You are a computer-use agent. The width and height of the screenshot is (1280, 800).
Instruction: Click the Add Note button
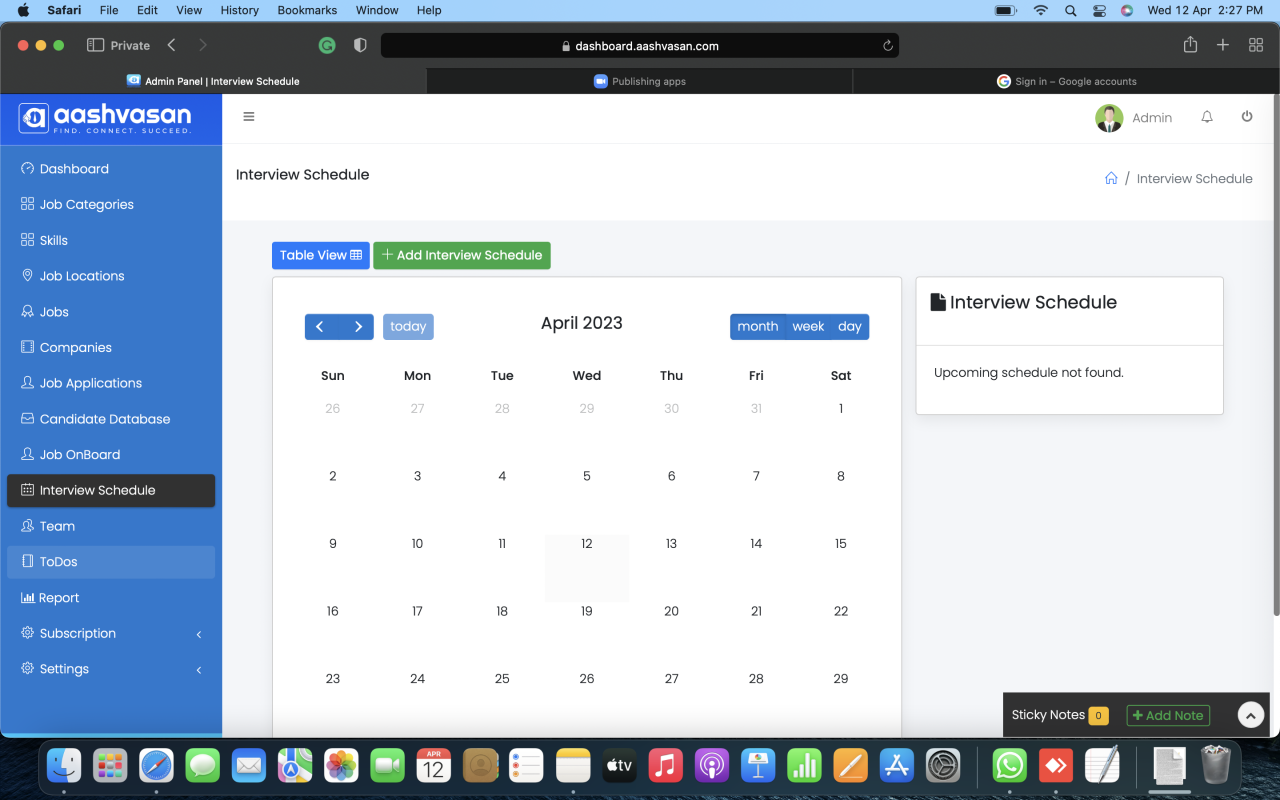[x=1167, y=715]
